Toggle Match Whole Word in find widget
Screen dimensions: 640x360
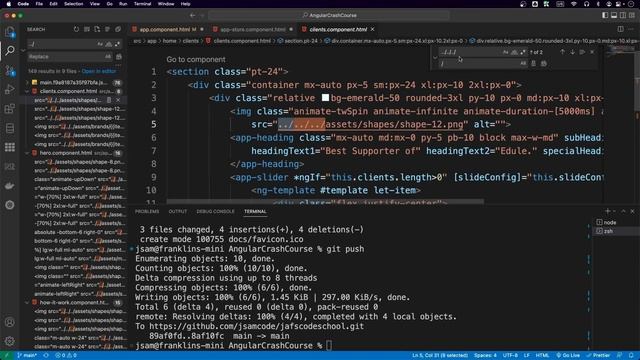coord(514,52)
